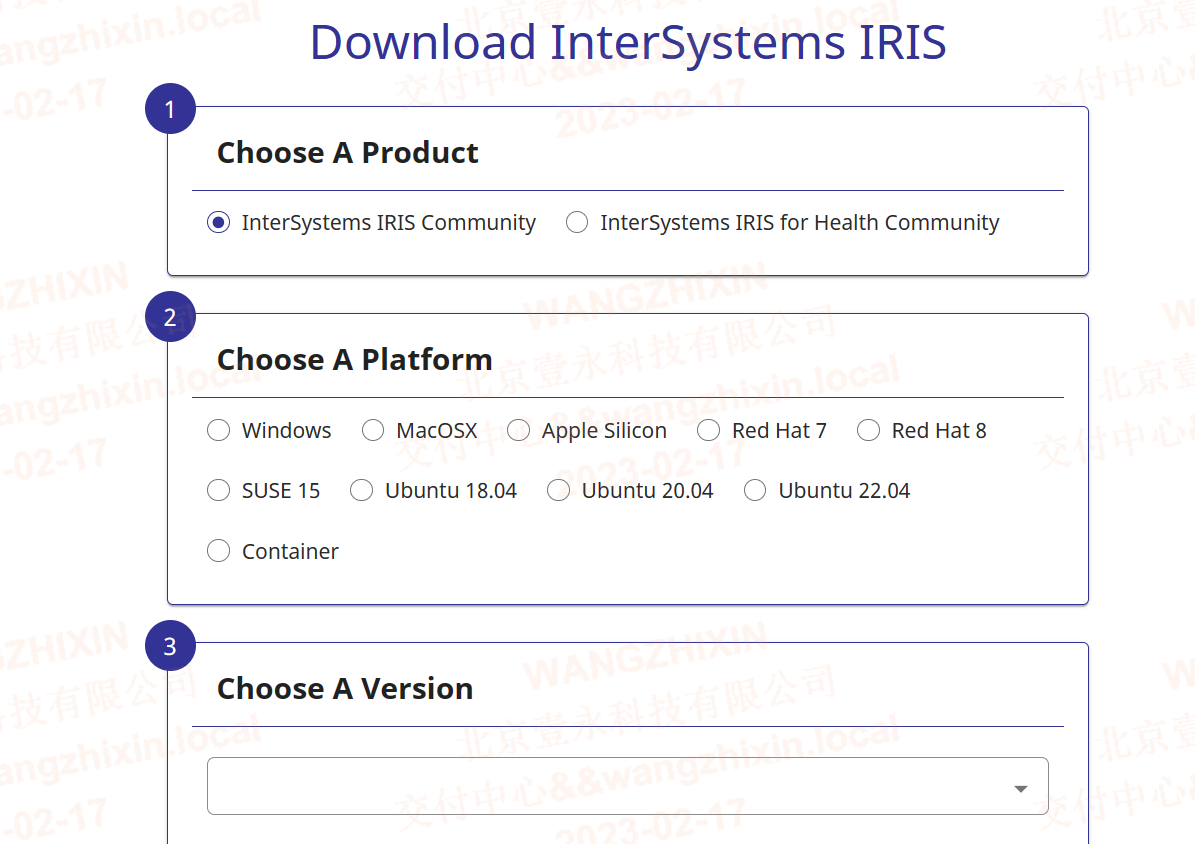Select InterSystems IRIS for Health Community option
1195x844 pixels.
[x=577, y=223]
